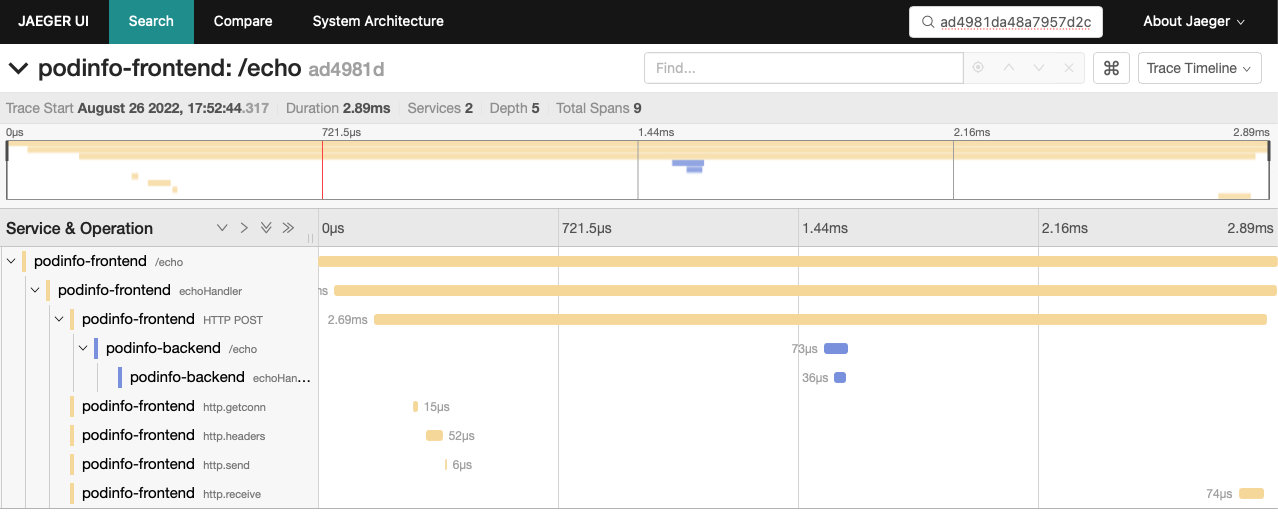1278x520 pixels.
Task: Select the podinfo-frontend http.receive span row
Action: [170, 493]
